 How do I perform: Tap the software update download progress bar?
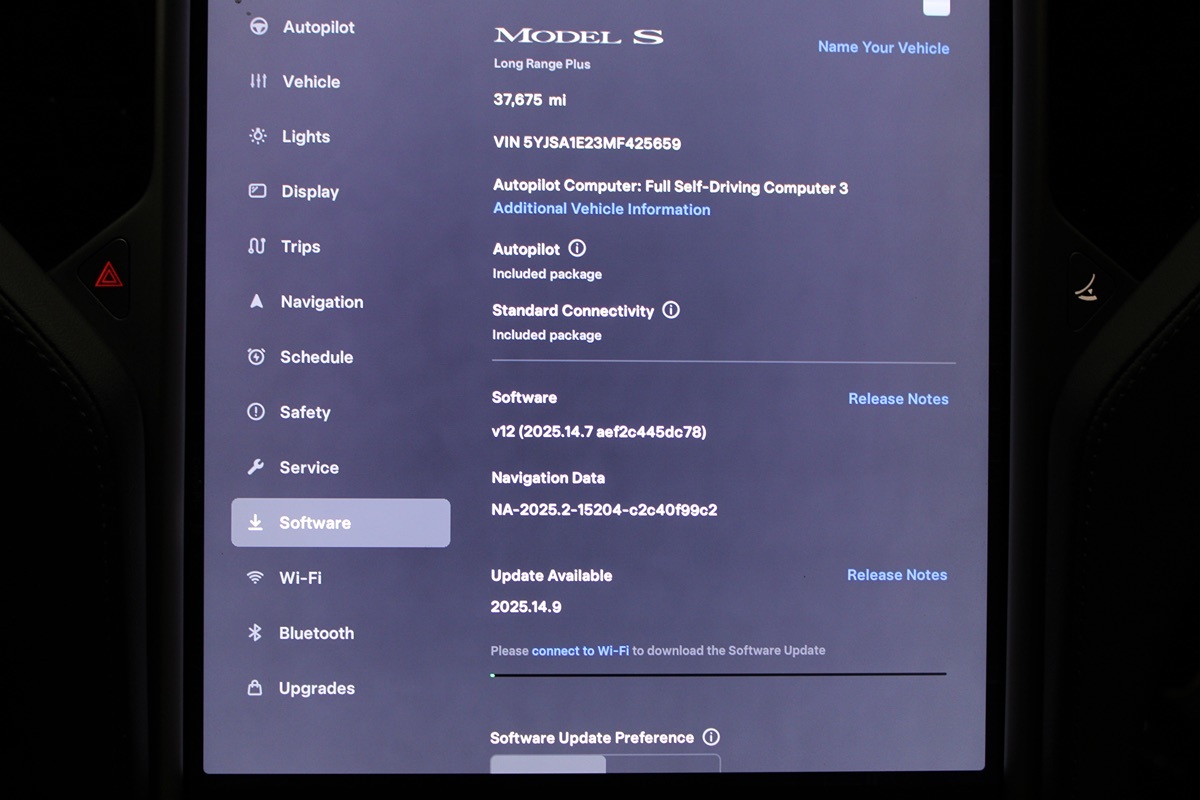[718, 674]
